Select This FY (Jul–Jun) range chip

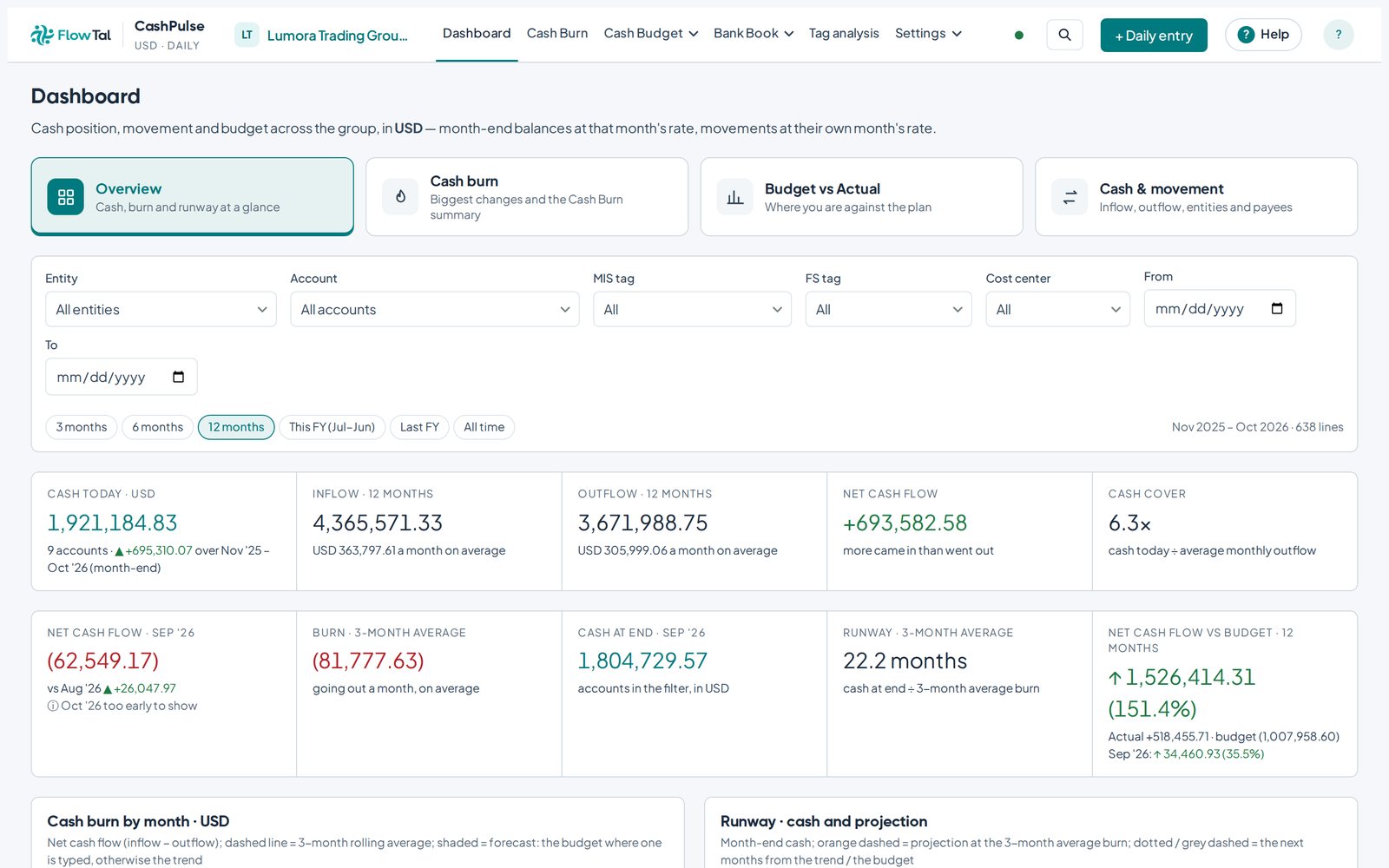(x=332, y=427)
